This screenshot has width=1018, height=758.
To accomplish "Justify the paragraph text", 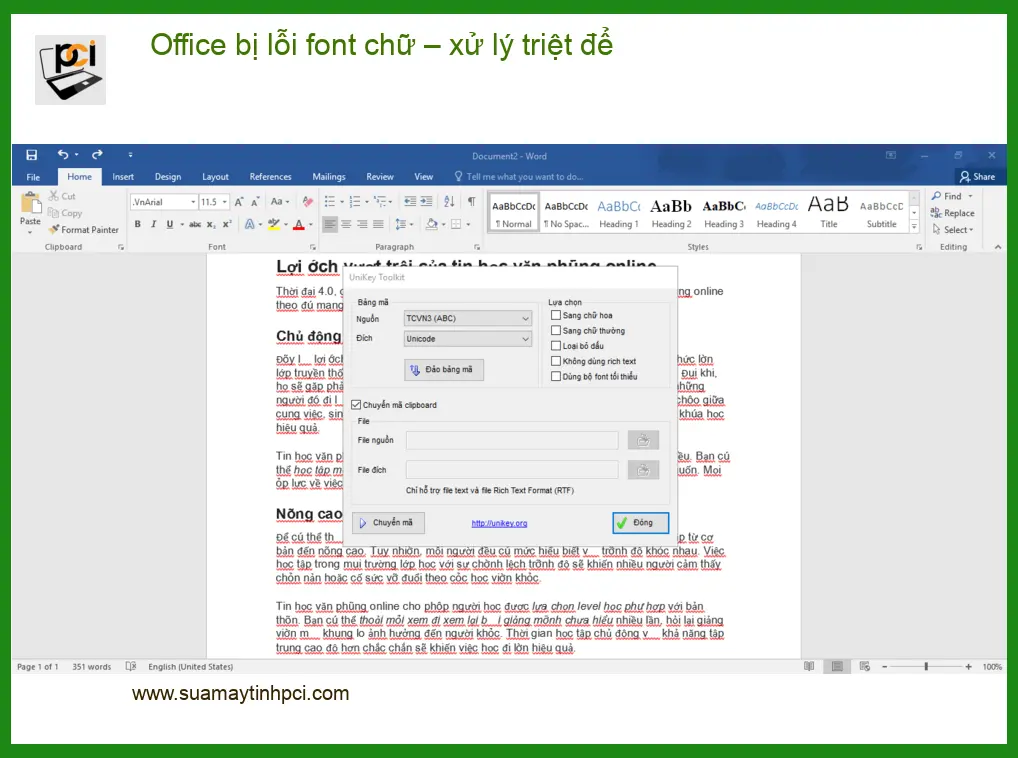I will click(378, 224).
